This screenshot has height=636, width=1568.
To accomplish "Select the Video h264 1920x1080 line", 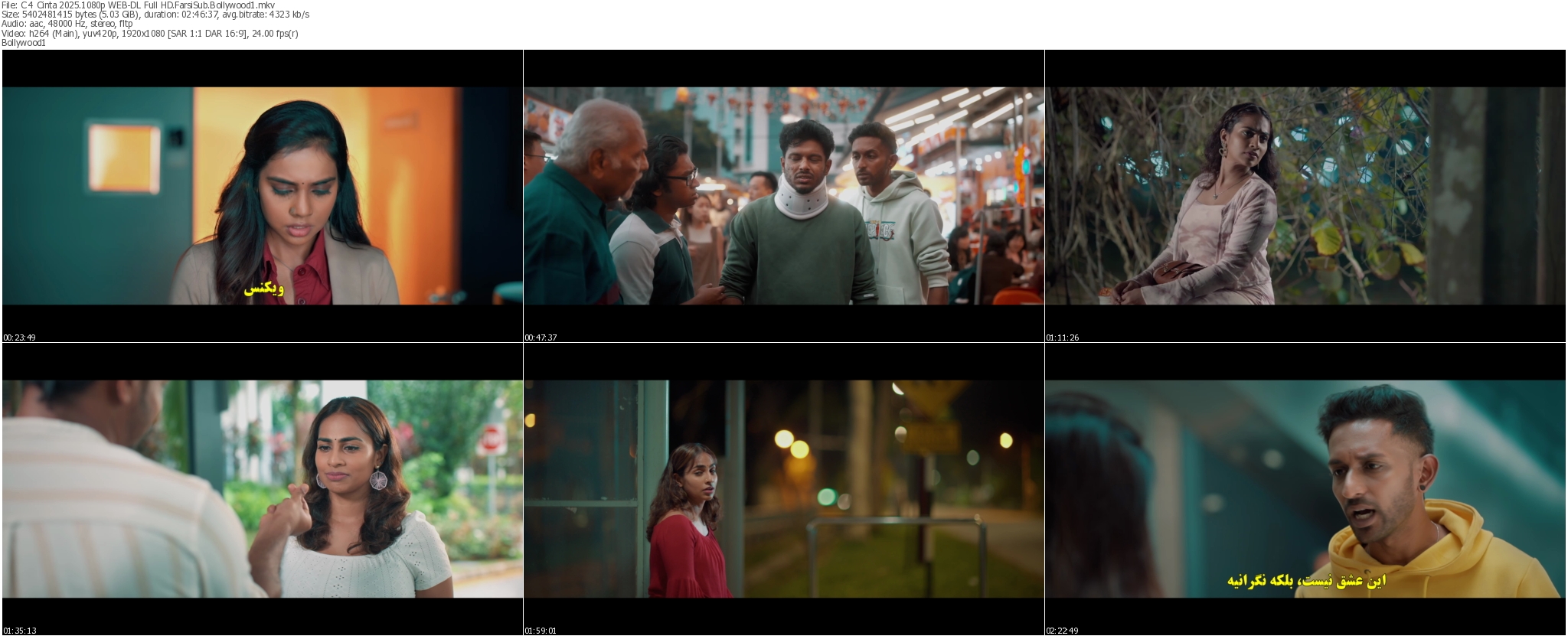I will pos(150,34).
